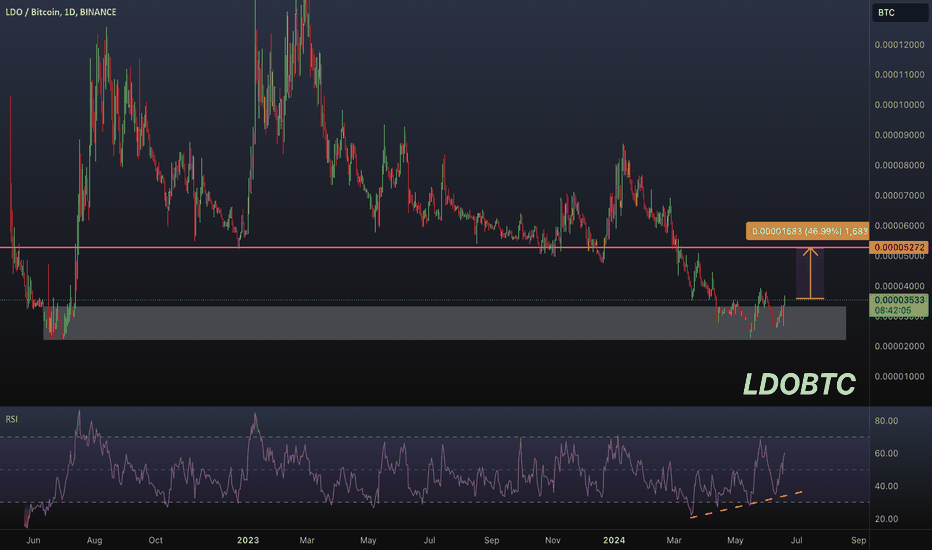Click the green 0.00003533 current price label
Screen dimensions: 932x550
[899, 300]
